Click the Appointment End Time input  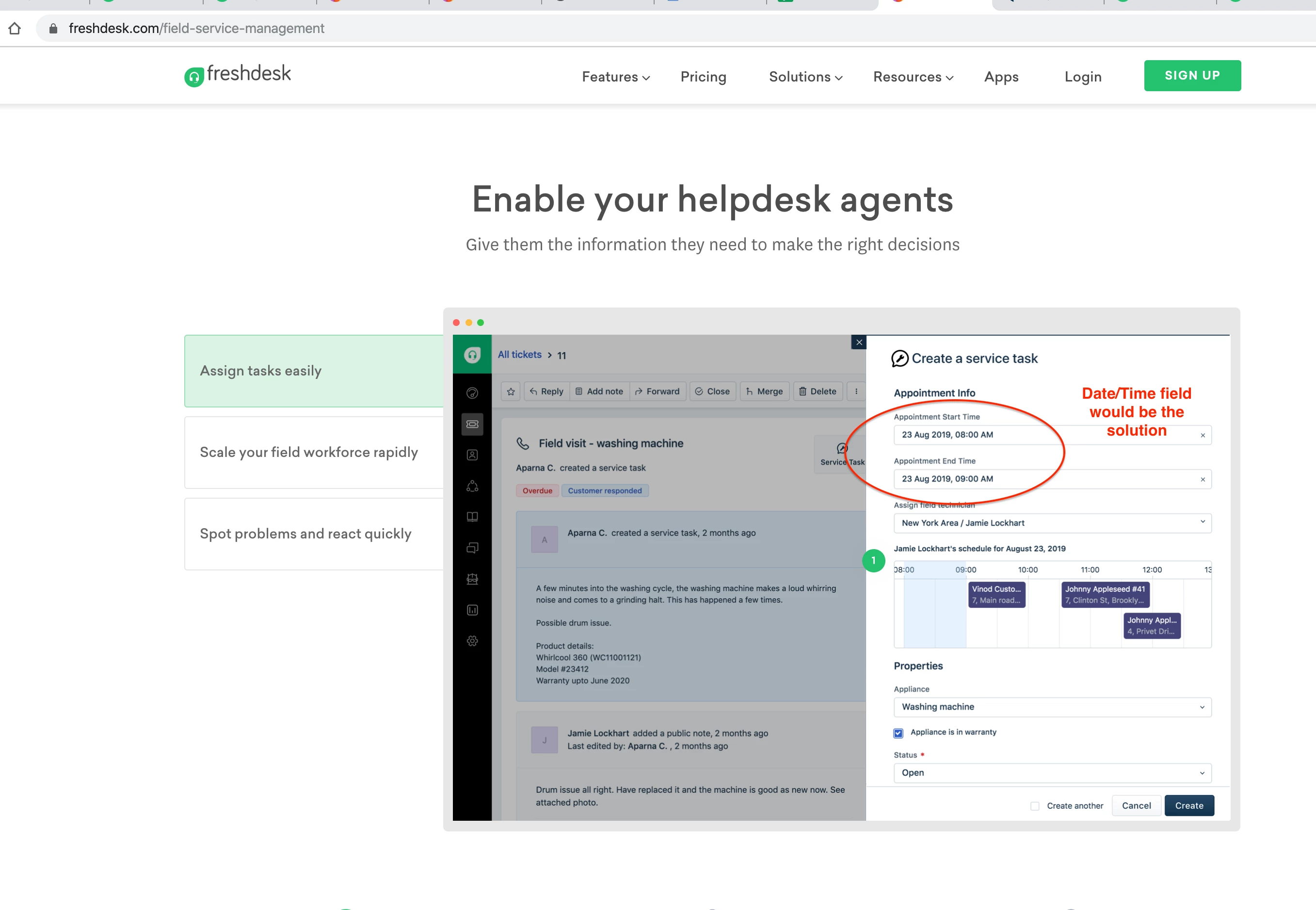pos(1052,479)
